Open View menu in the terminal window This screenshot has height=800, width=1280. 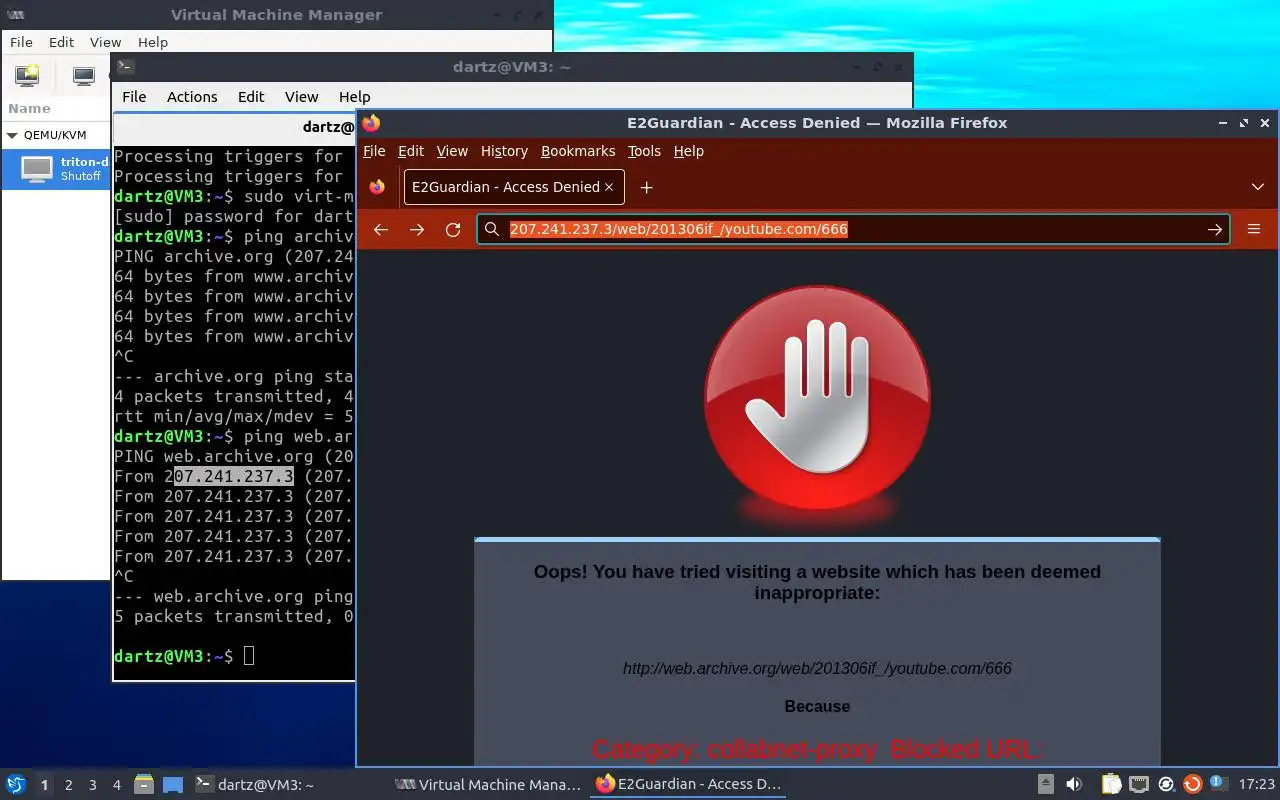pyautogui.click(x=301, y=97)
